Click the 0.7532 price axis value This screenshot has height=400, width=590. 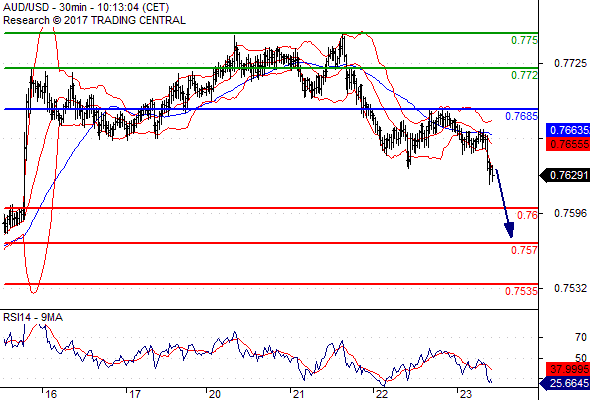[x=570, y=288]
